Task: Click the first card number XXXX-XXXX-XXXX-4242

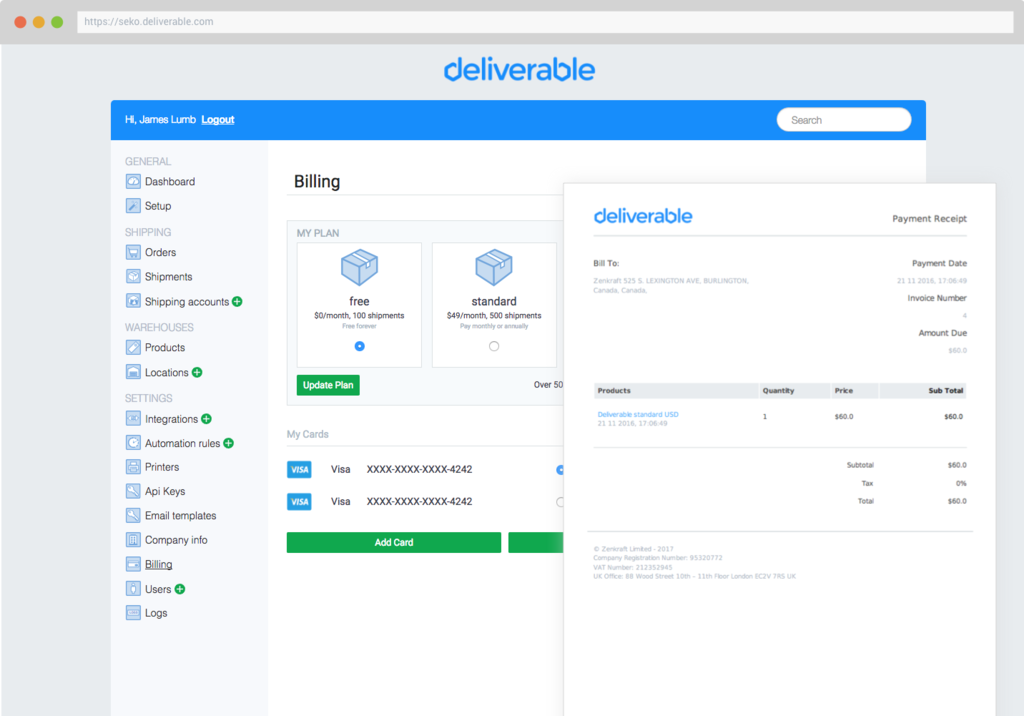Action: point(419,470)
